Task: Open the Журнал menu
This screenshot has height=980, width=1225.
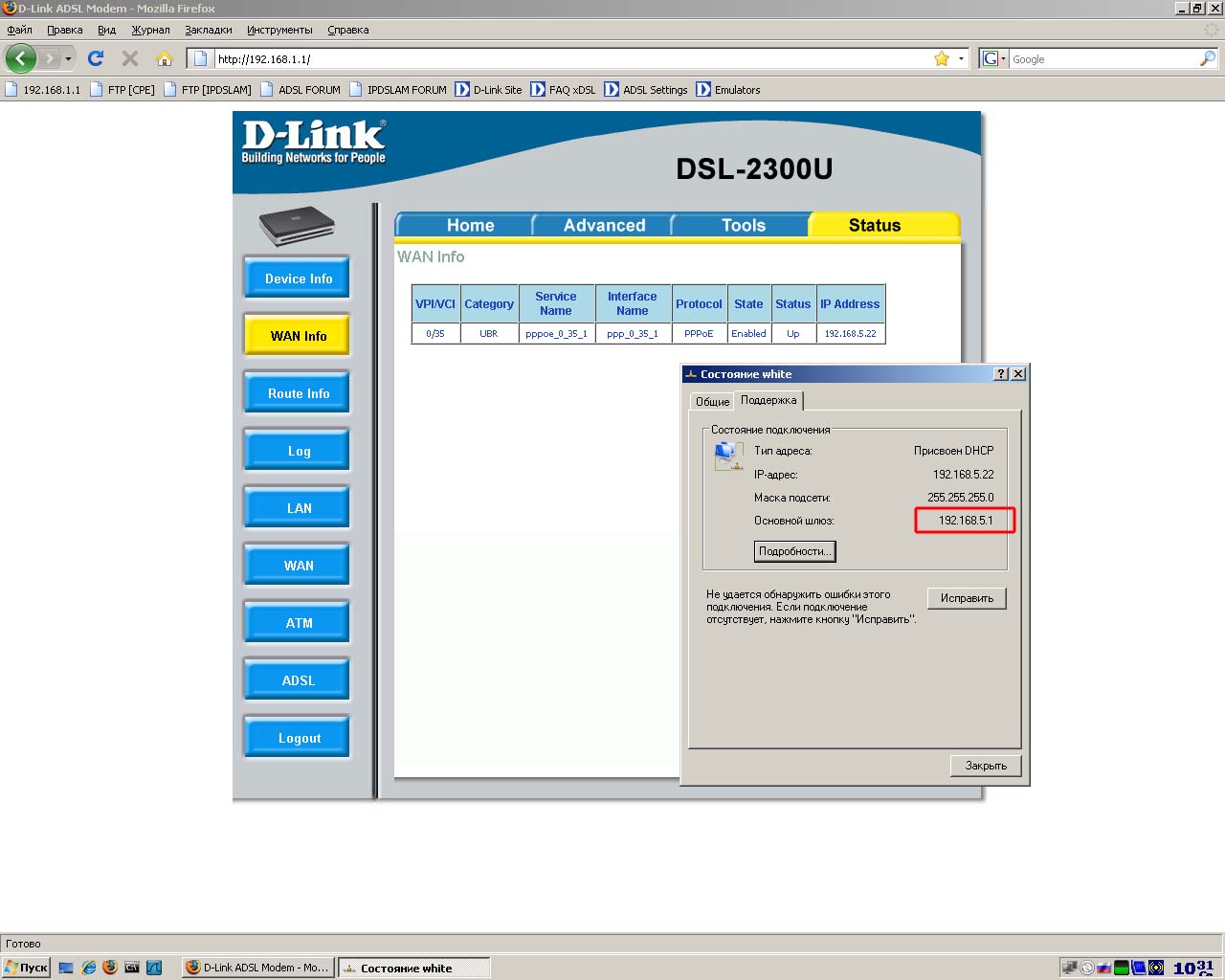Action: [150, 30]
